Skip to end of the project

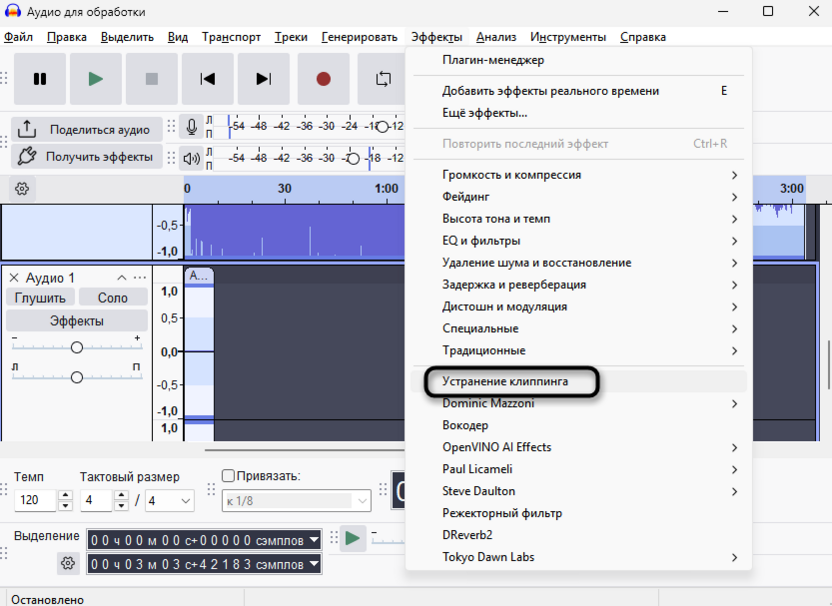click(x=264, y=79)
